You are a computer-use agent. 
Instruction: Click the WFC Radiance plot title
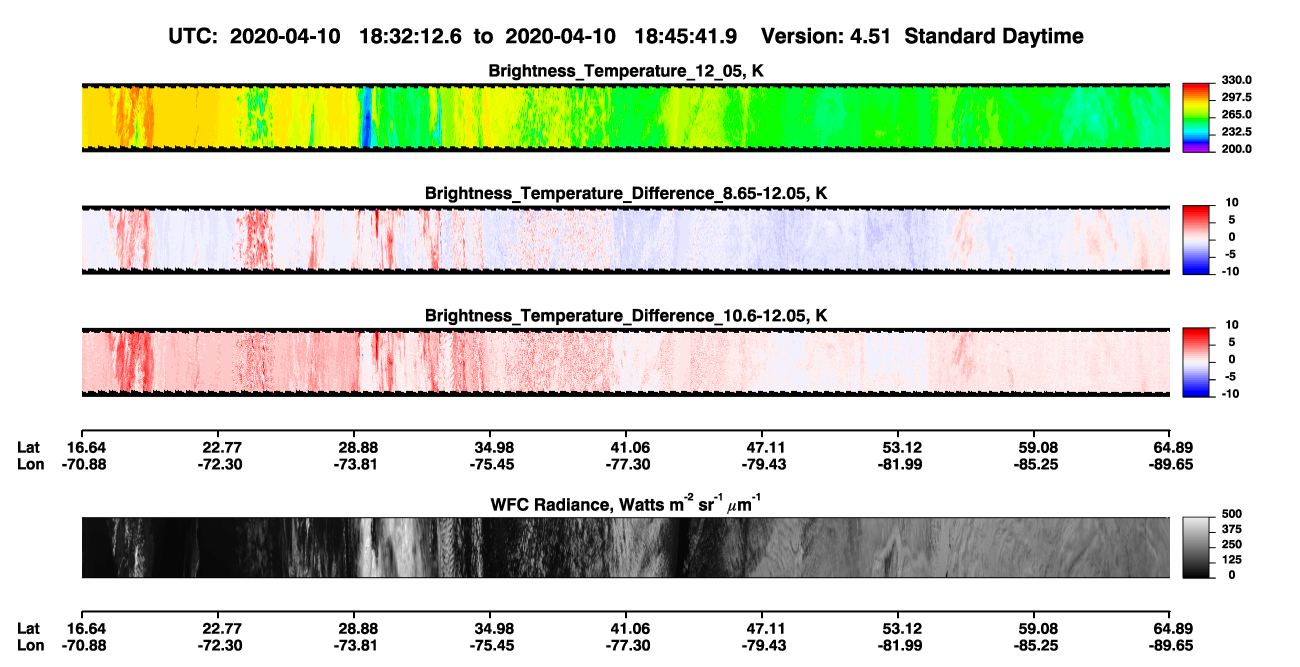tap(626, 504)
